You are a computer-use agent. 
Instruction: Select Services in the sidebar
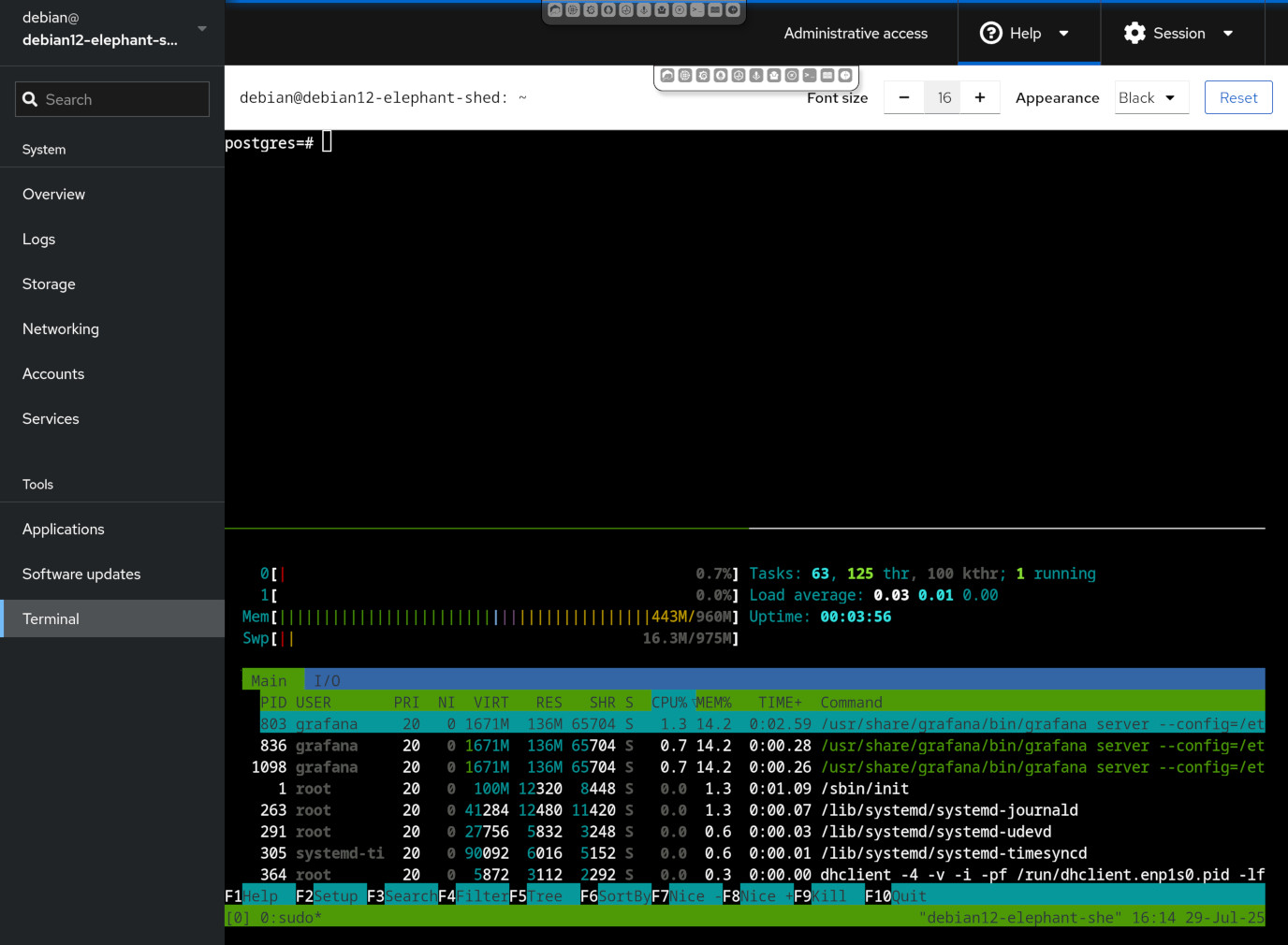pyautogui.click(x=51, y=418)
